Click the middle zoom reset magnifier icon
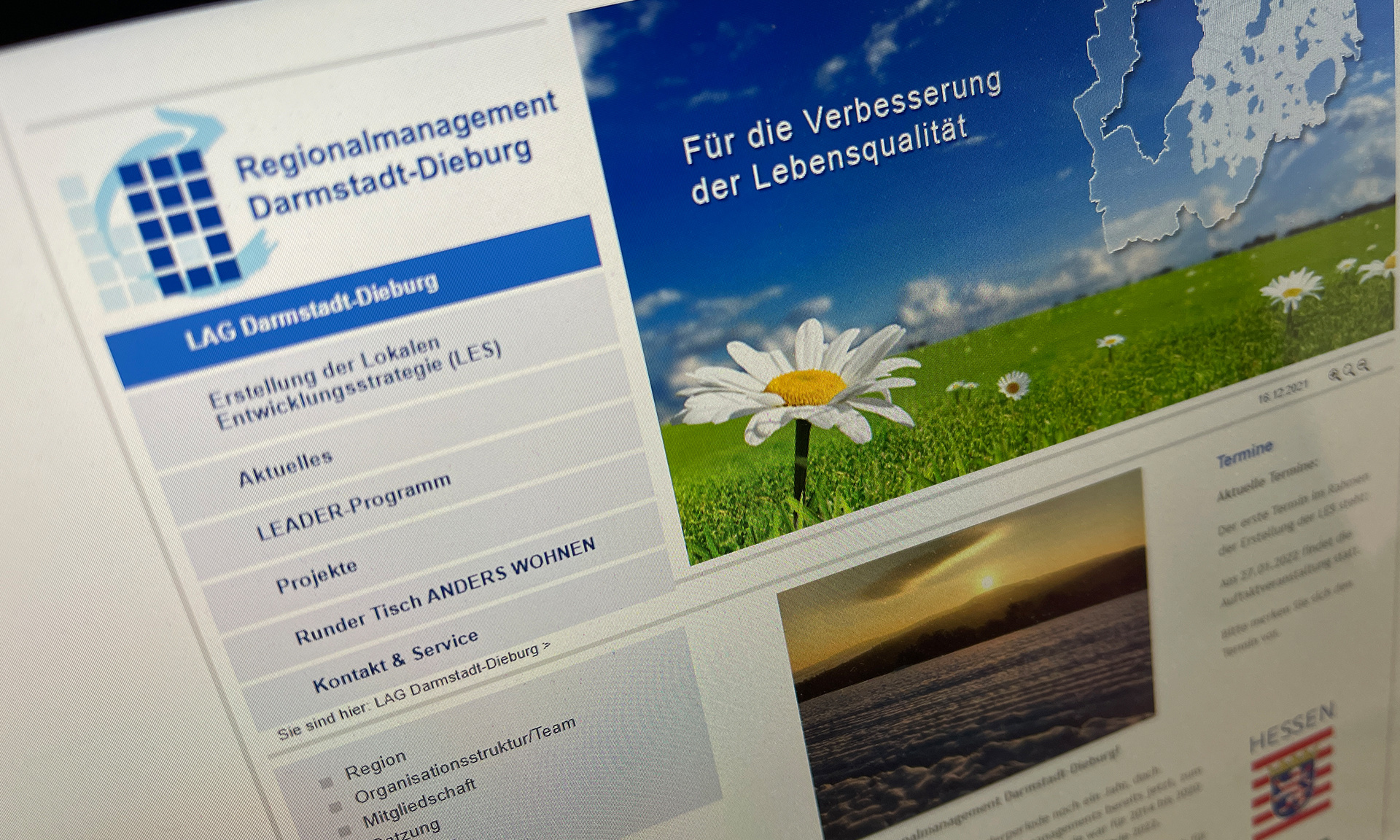 coord(1348,370)
